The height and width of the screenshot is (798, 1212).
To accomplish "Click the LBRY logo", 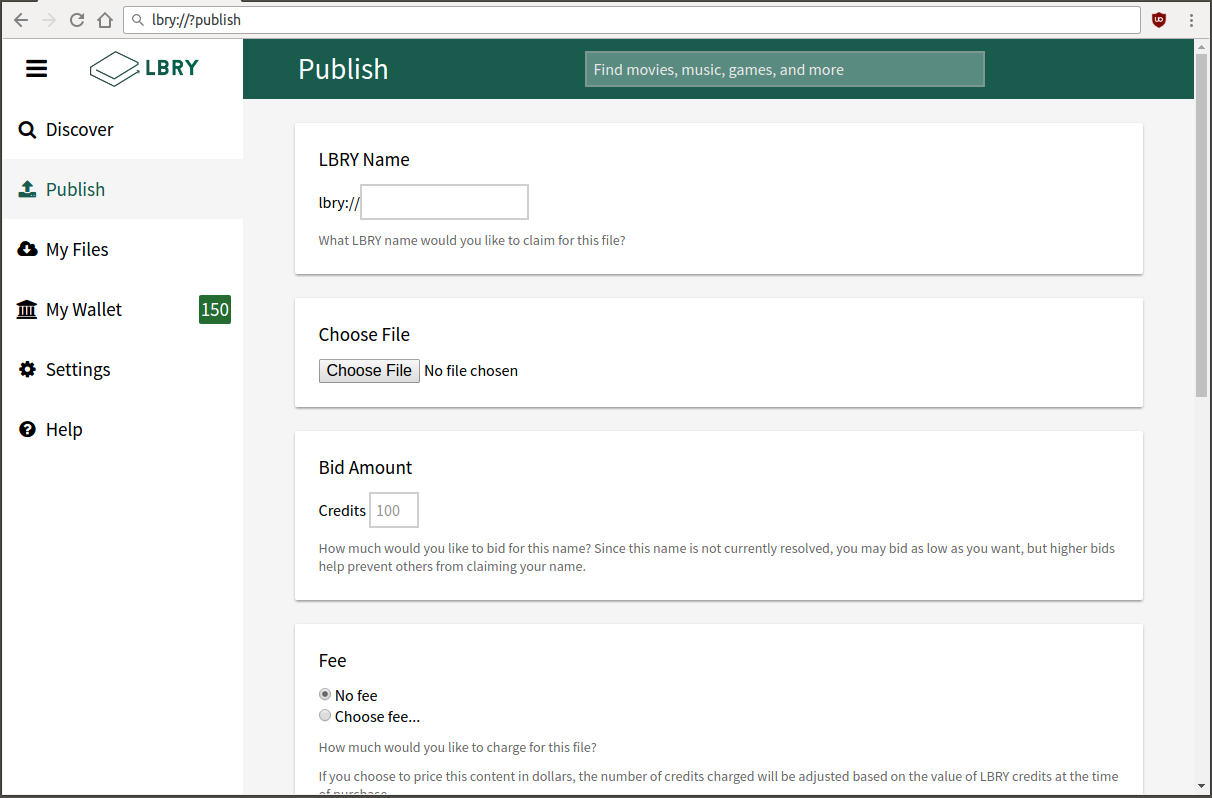I will click(x=144, y=68).
